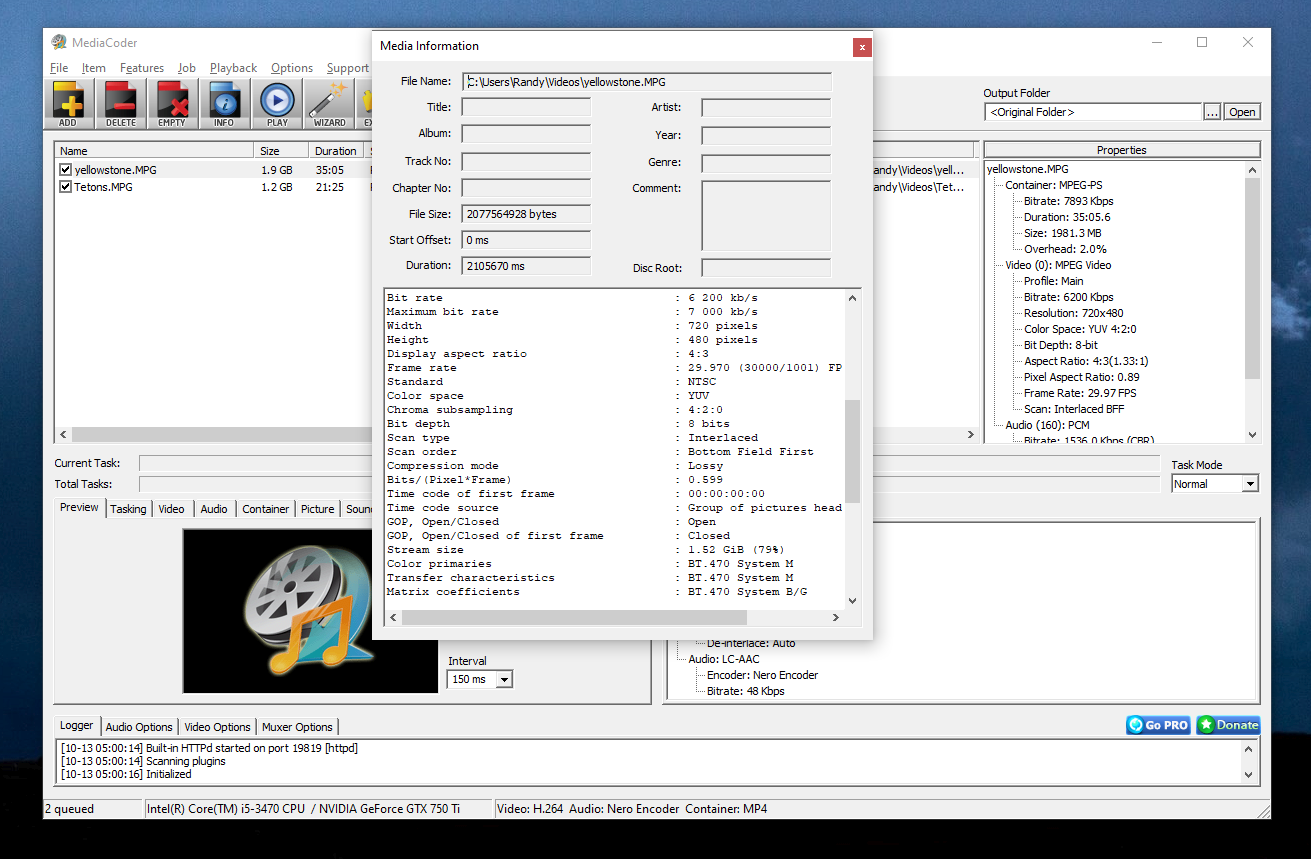Image resolution: width=1311 pixels, height=859 pixels.
Task: Click the ADD file toolbar icon
Action: [x=68, y=104]
